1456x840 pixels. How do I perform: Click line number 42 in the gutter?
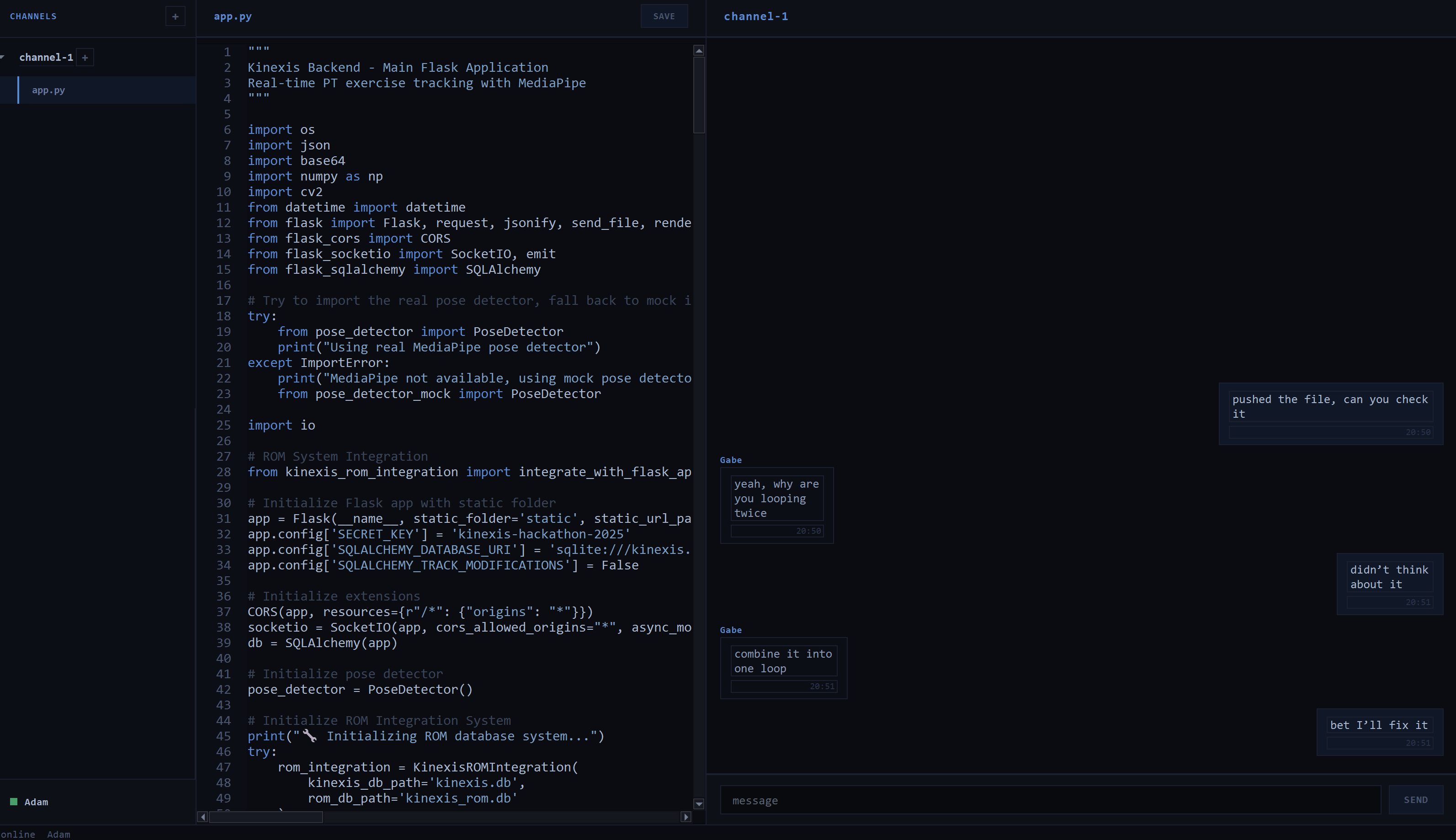(223, 690)
